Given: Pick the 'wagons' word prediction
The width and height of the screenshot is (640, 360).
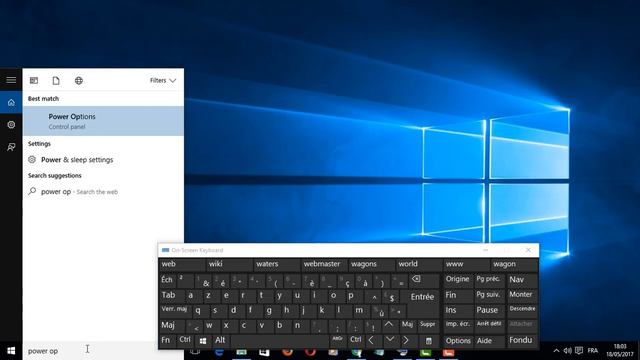Looking at the screenshot, I should pos(371,264).
